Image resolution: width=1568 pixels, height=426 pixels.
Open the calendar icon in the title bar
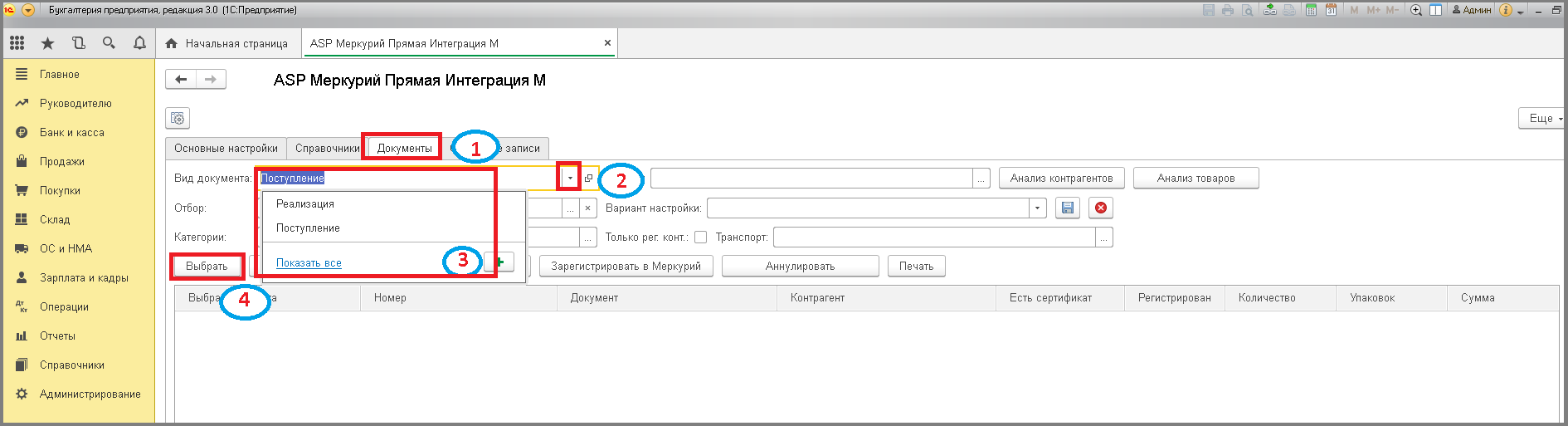(1331, 10)
